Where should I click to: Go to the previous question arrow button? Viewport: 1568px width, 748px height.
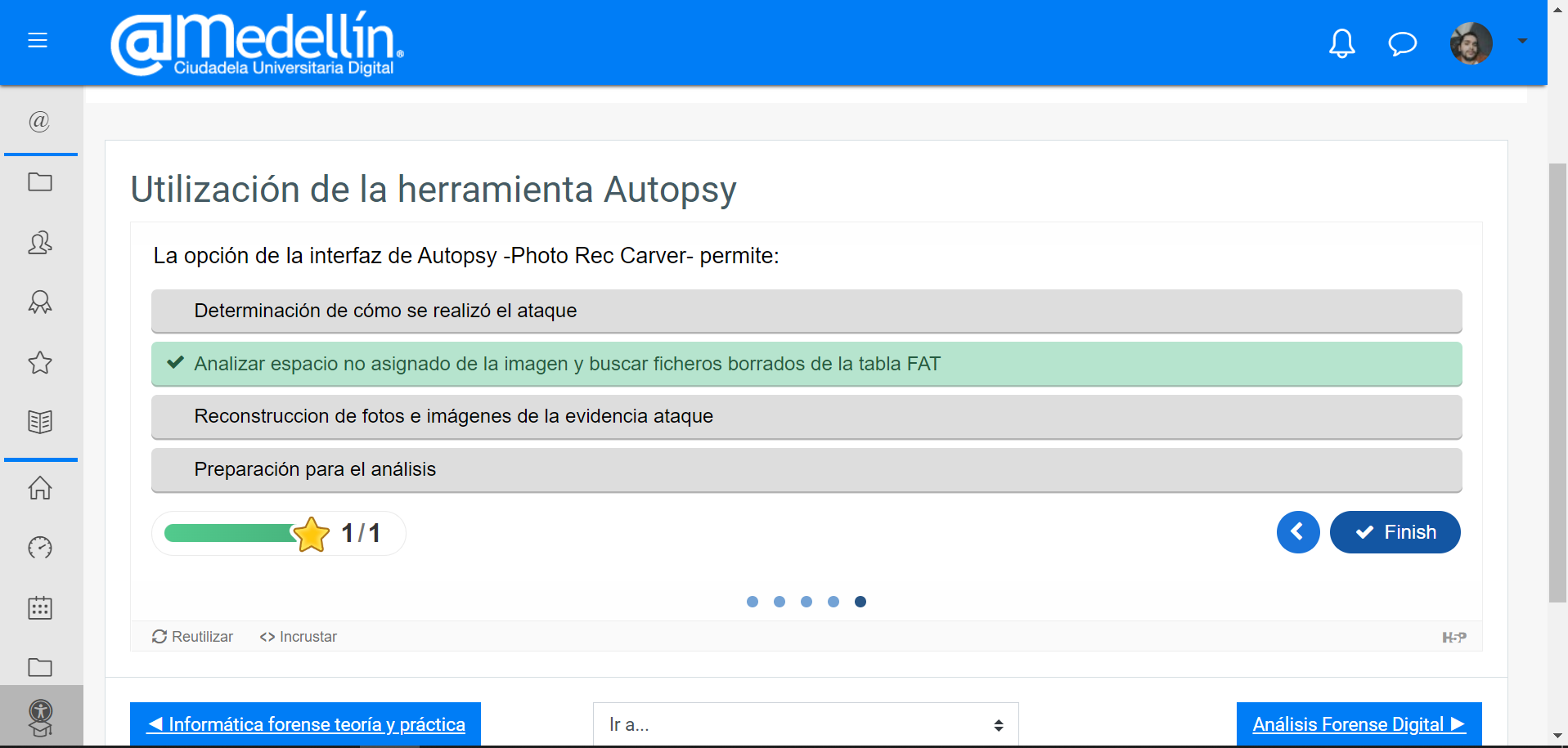tap(1298, 532)
